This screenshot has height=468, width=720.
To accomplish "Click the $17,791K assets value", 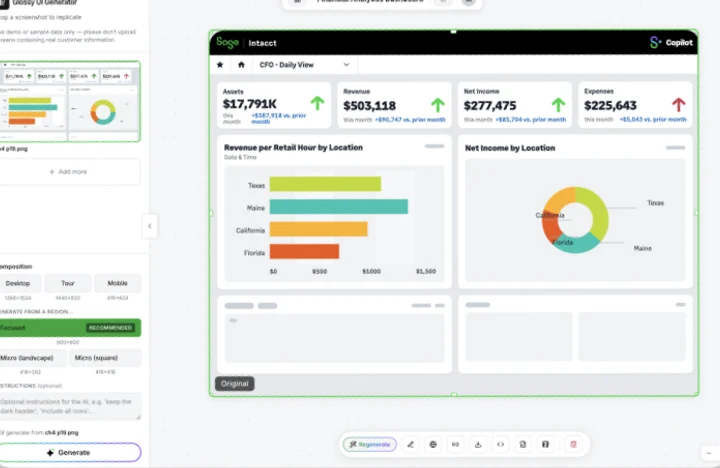I will 250,104.
